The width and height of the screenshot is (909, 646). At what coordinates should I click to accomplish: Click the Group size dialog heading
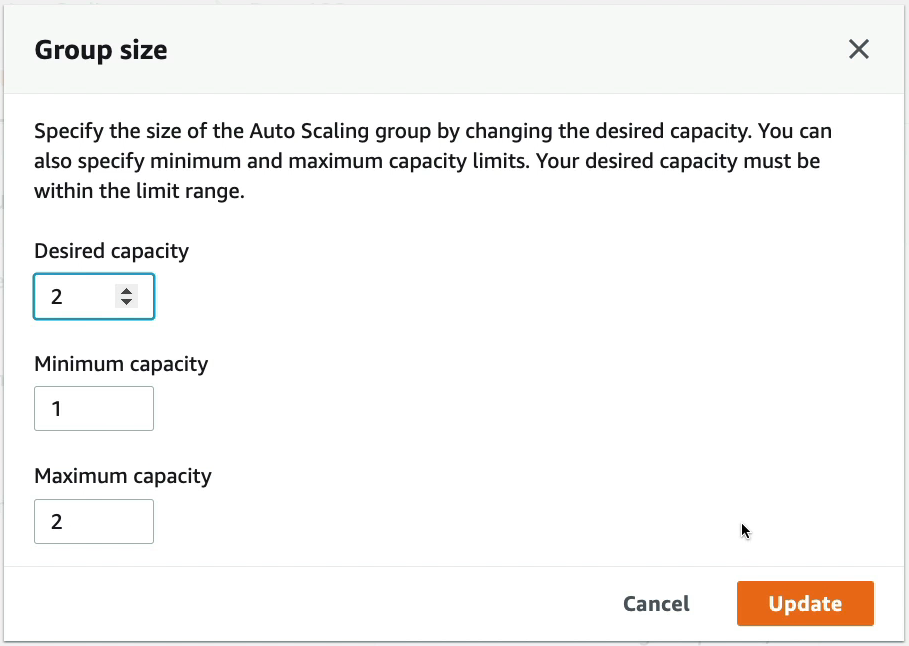point(101,50)
